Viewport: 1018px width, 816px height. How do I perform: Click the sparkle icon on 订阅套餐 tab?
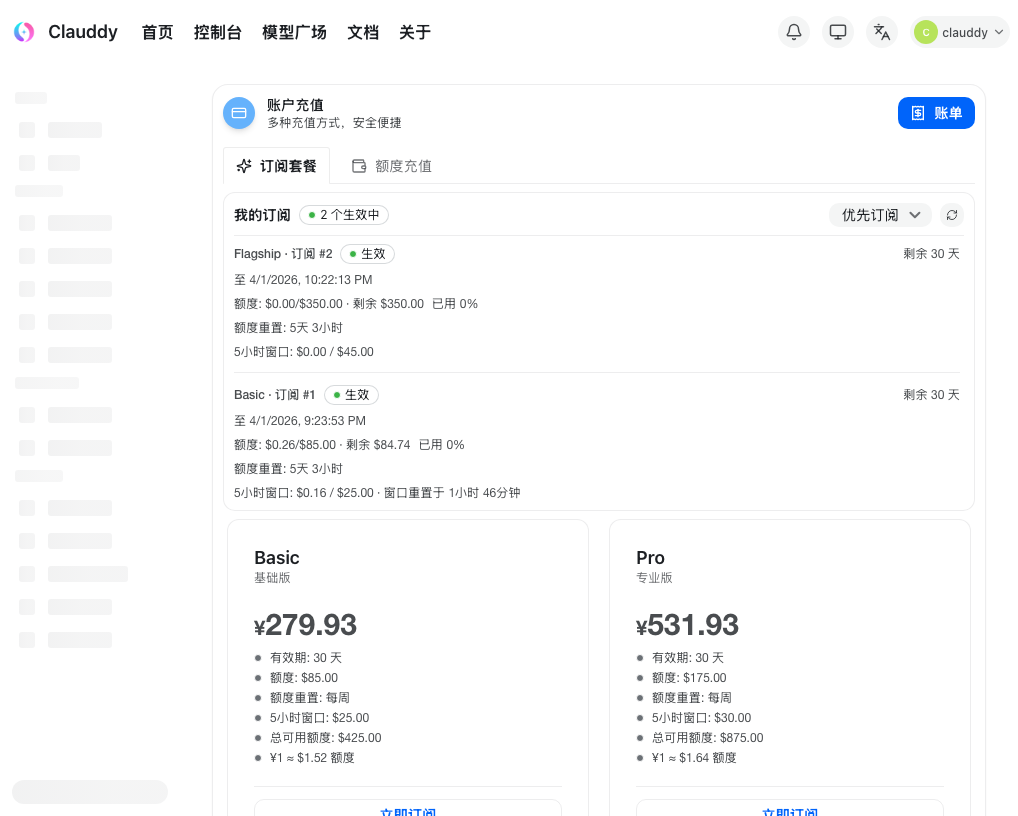click(243, 165)
